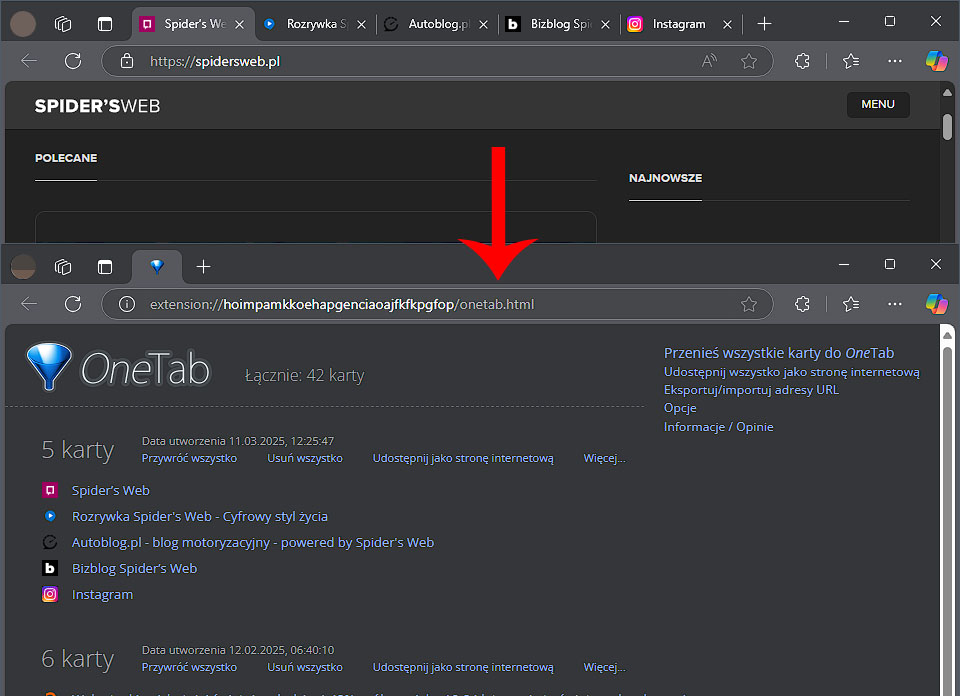Click Usuń wszystko for 5 karty group
This screenshot has width=960, height=696.
(305, 458)
